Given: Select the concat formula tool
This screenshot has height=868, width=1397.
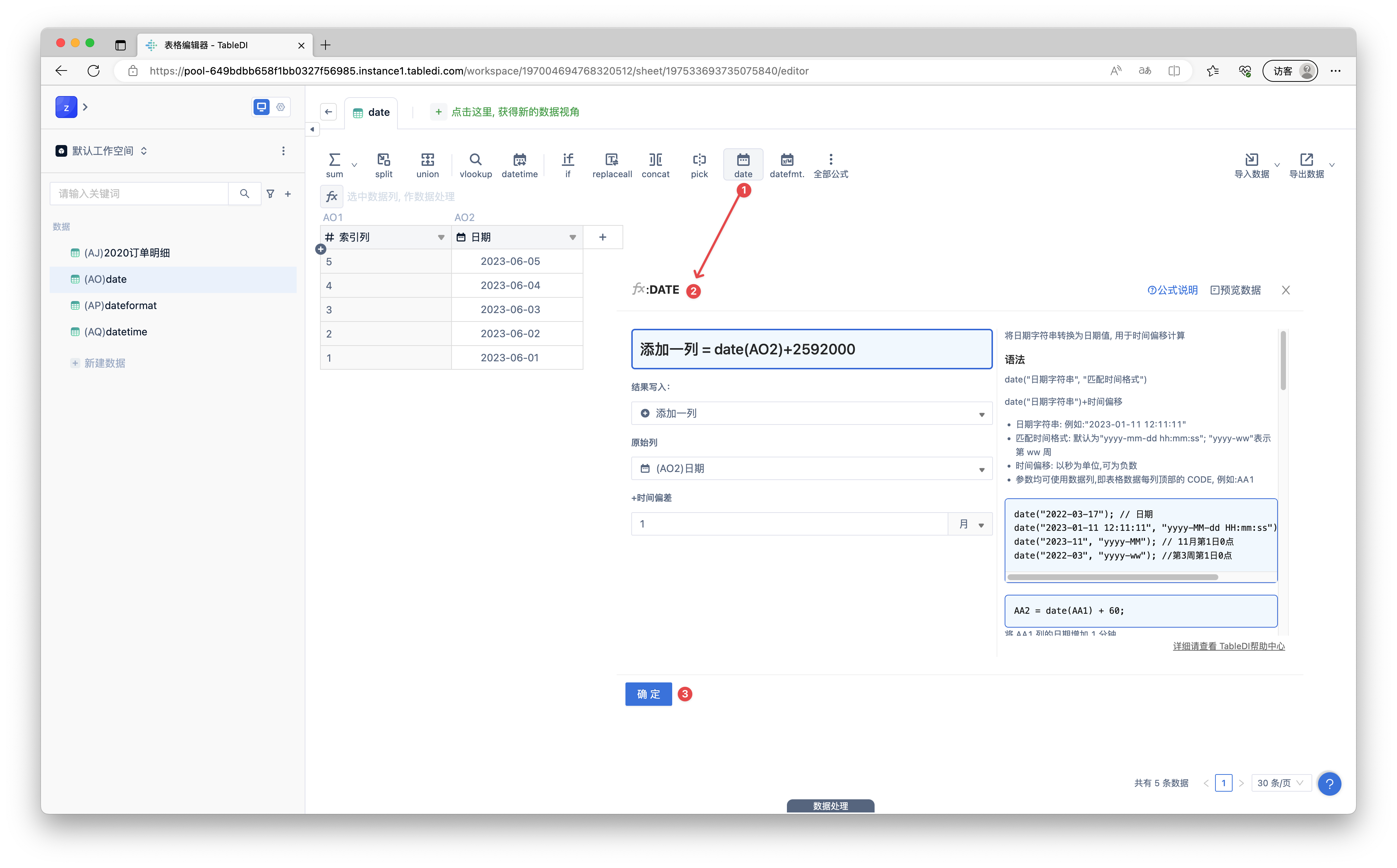Looking at the screenshot, I should click(655, 165).
